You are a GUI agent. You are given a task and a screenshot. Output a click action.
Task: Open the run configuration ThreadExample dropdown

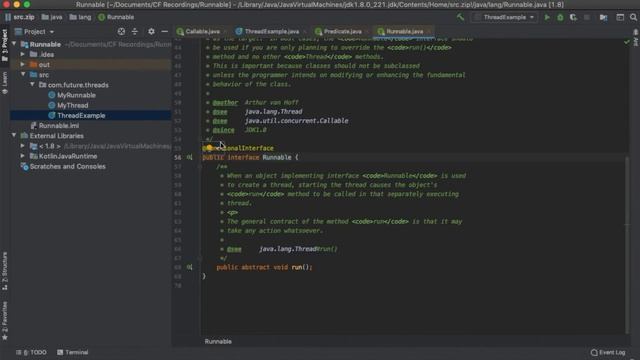coord(504,17)
